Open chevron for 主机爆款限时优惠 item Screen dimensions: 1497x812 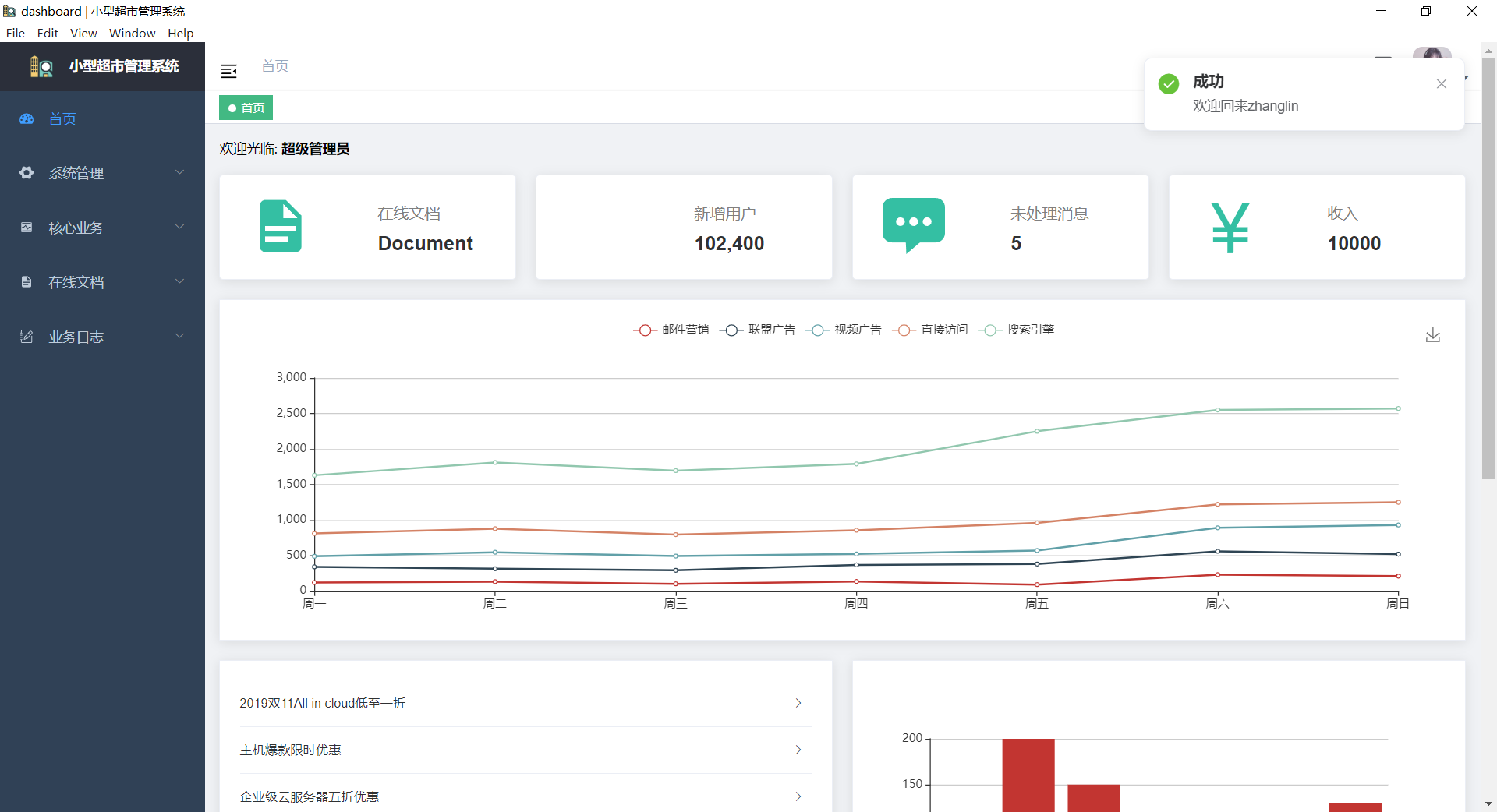(798, 750)
